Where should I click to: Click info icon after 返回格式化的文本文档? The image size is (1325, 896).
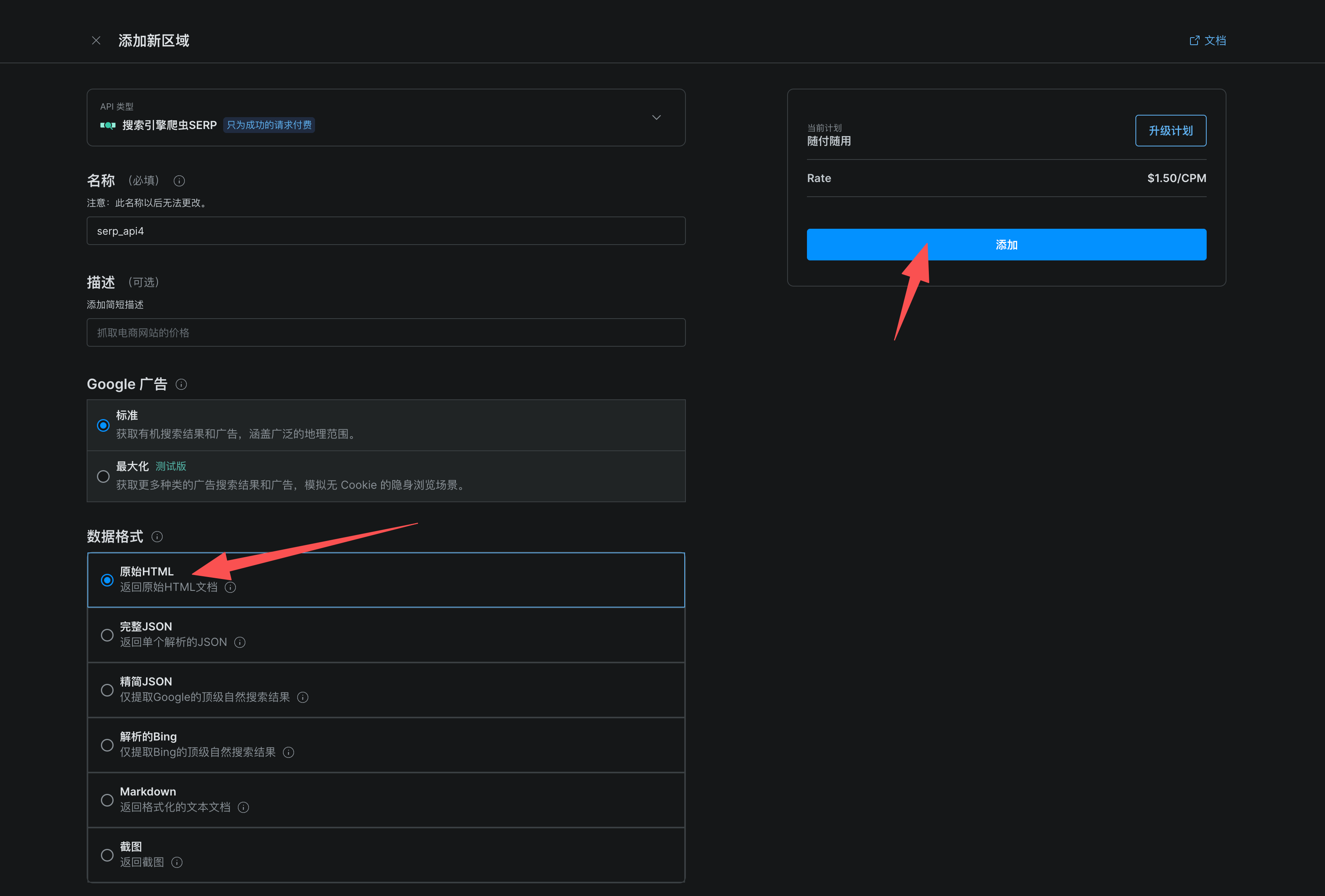[243, 808]
